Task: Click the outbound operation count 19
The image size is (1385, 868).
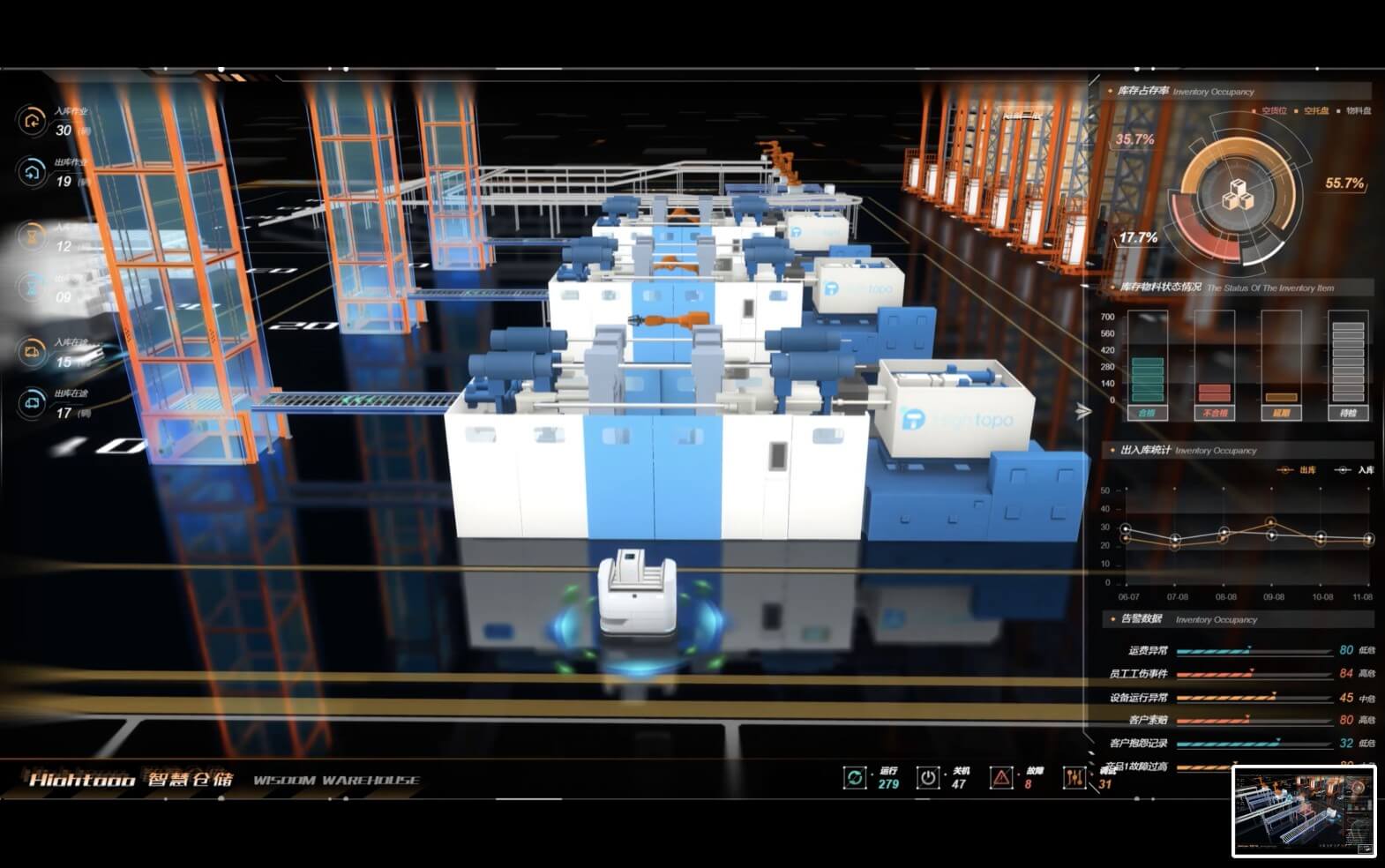Action: click(x=64, y=182)
